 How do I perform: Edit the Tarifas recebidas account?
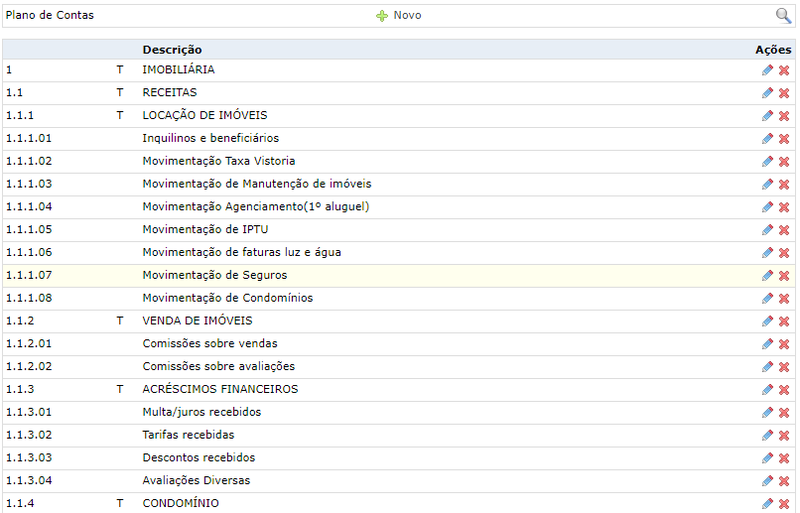click(x=767, y=435)
